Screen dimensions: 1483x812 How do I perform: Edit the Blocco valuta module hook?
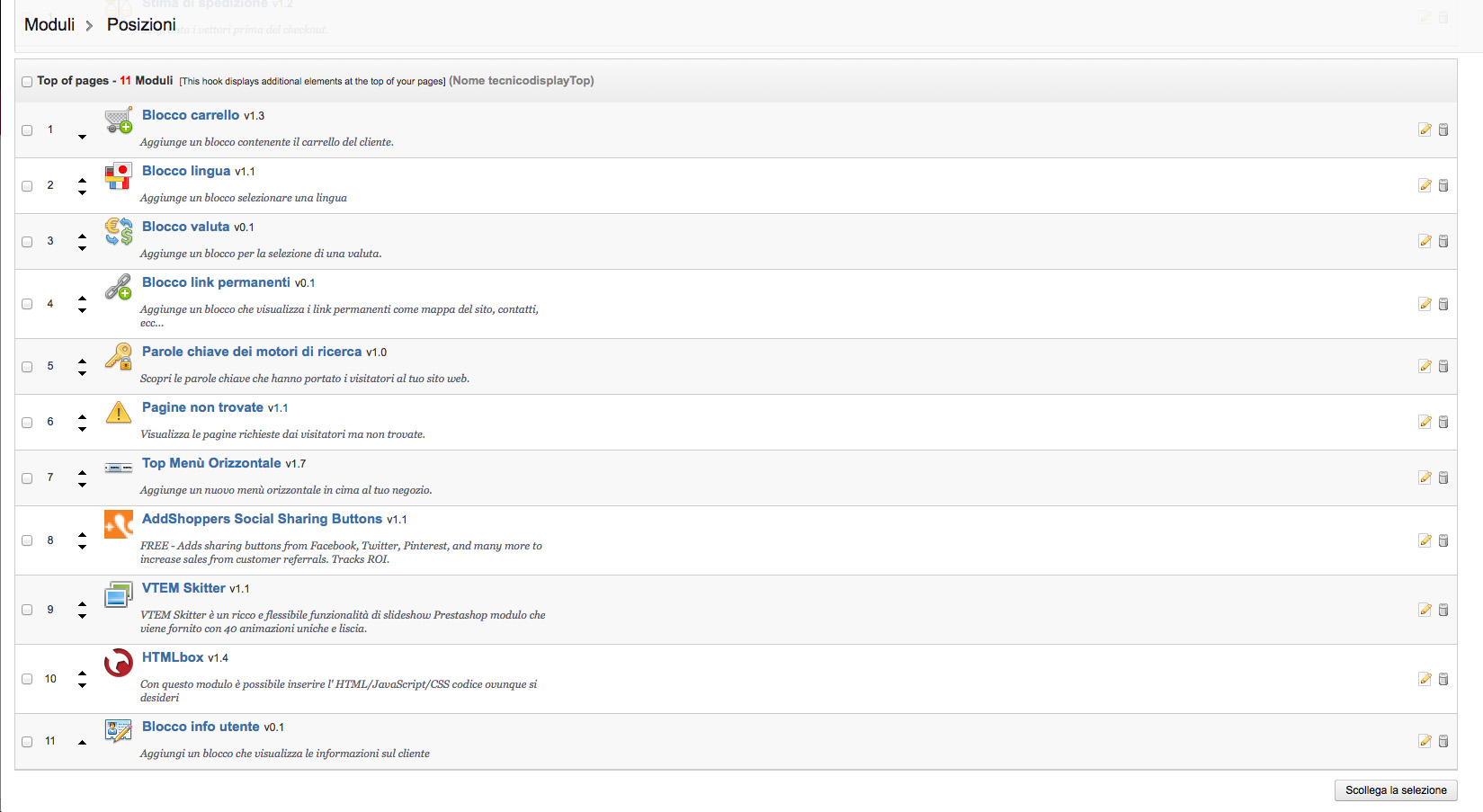1425,241
